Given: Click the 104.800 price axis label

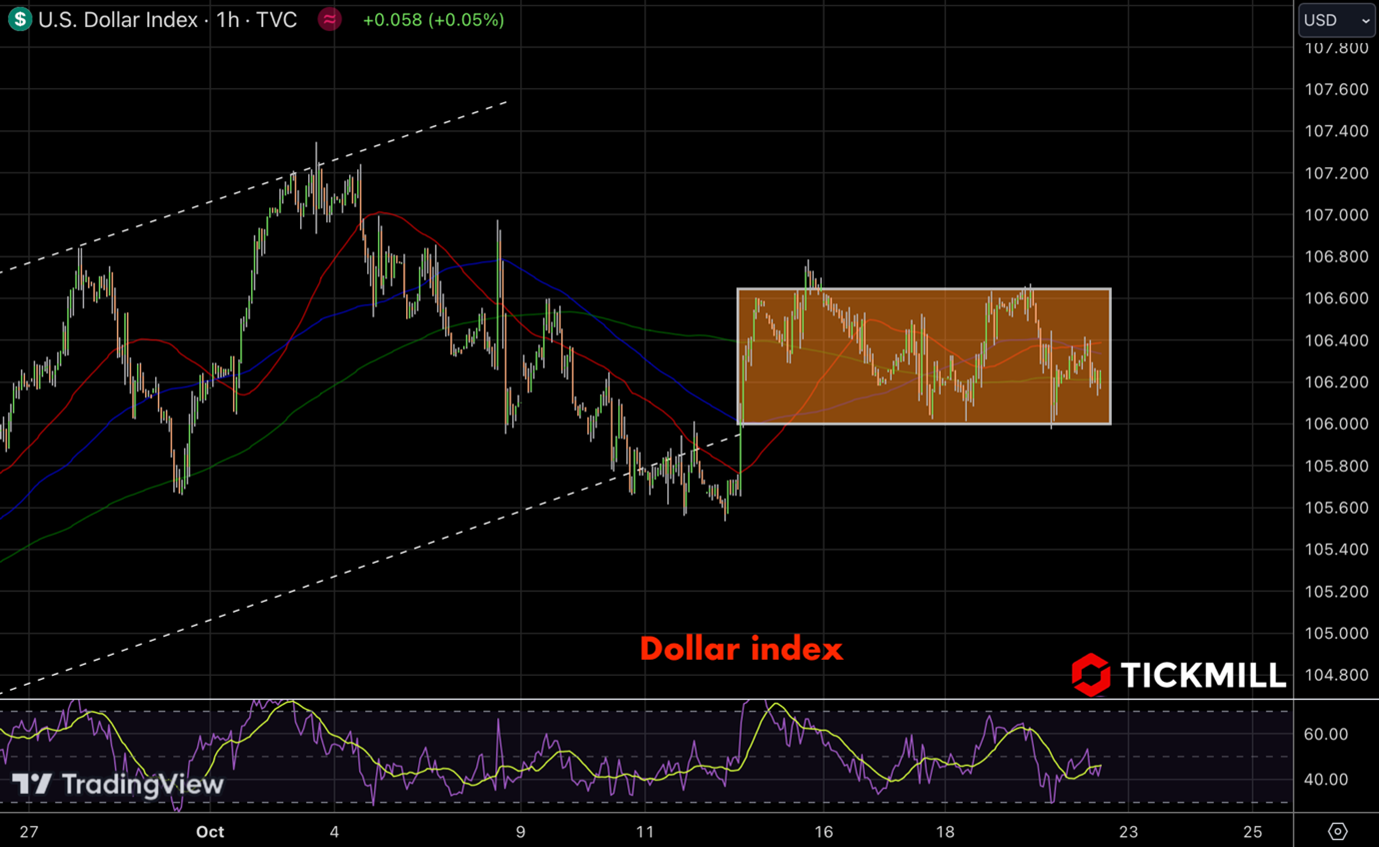Looking at the screenshot, I should point(1335,675).
